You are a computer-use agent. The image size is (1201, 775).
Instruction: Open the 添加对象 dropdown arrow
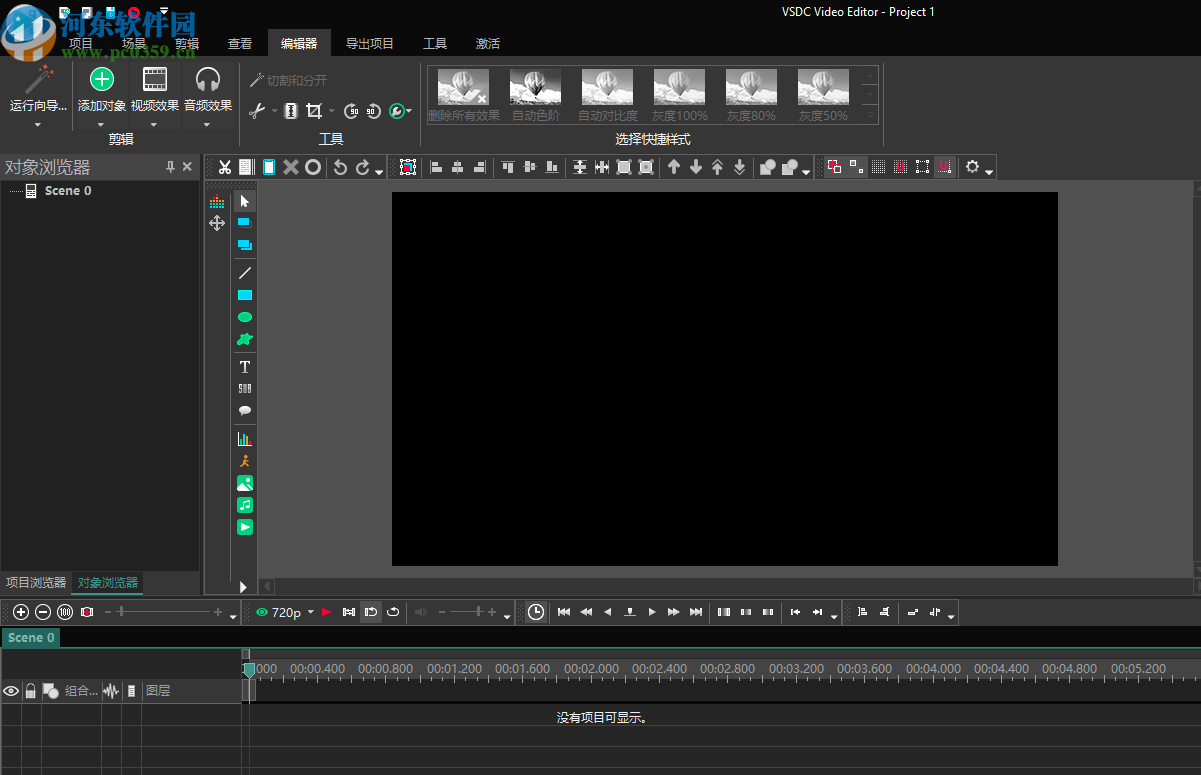point(101,125)
